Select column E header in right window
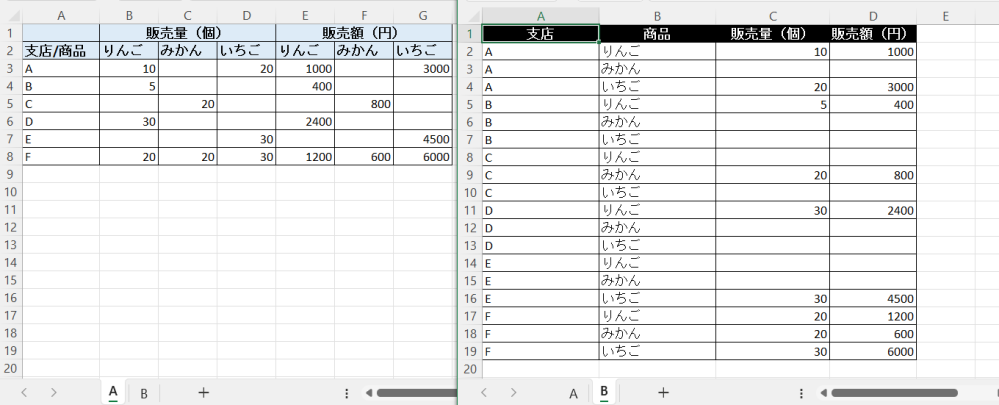Image resolution: width=999 pixels, height=405 pixels. coord(945,15)
